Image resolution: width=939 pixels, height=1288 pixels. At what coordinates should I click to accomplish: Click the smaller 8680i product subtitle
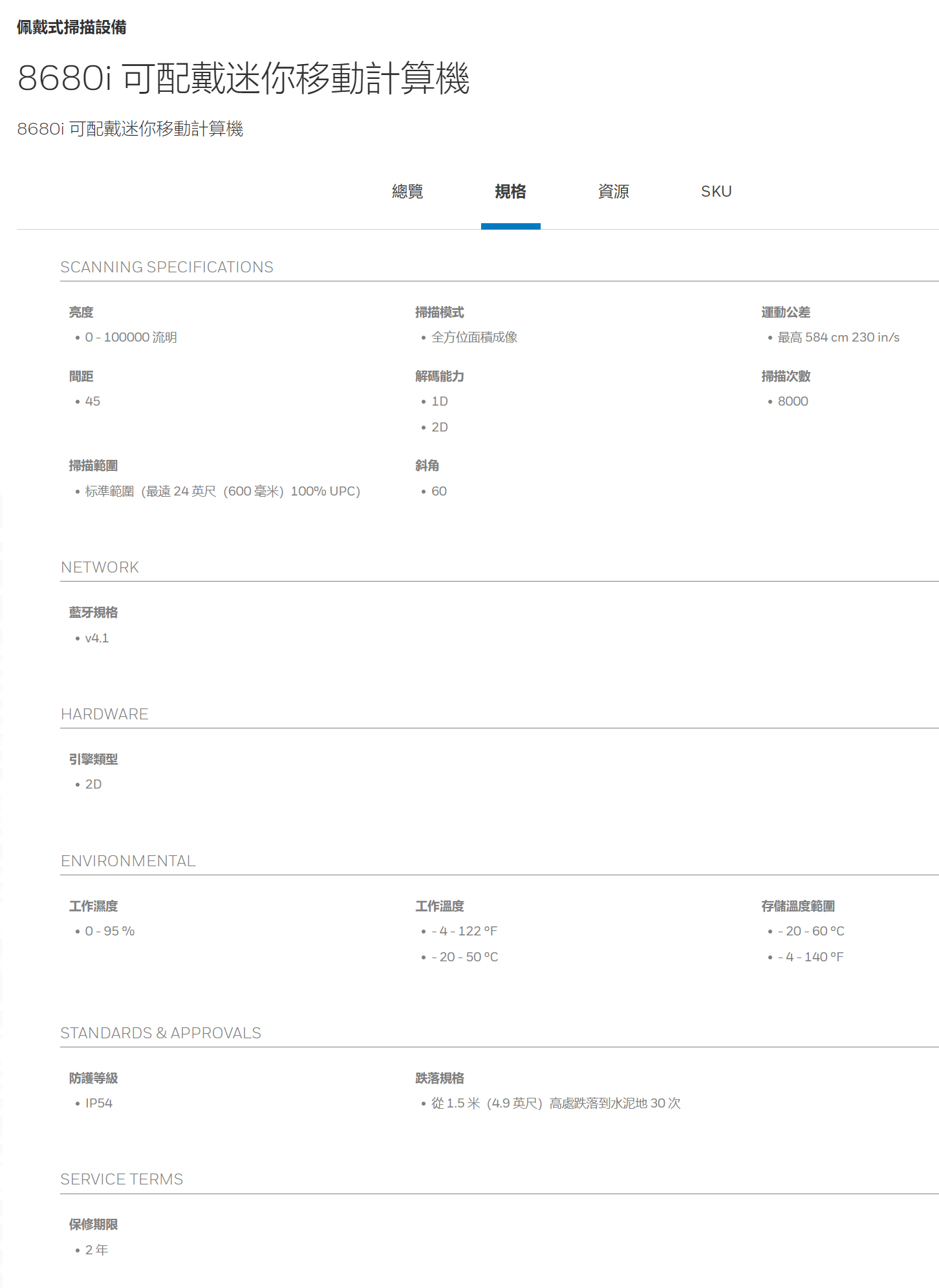(130, 129)
